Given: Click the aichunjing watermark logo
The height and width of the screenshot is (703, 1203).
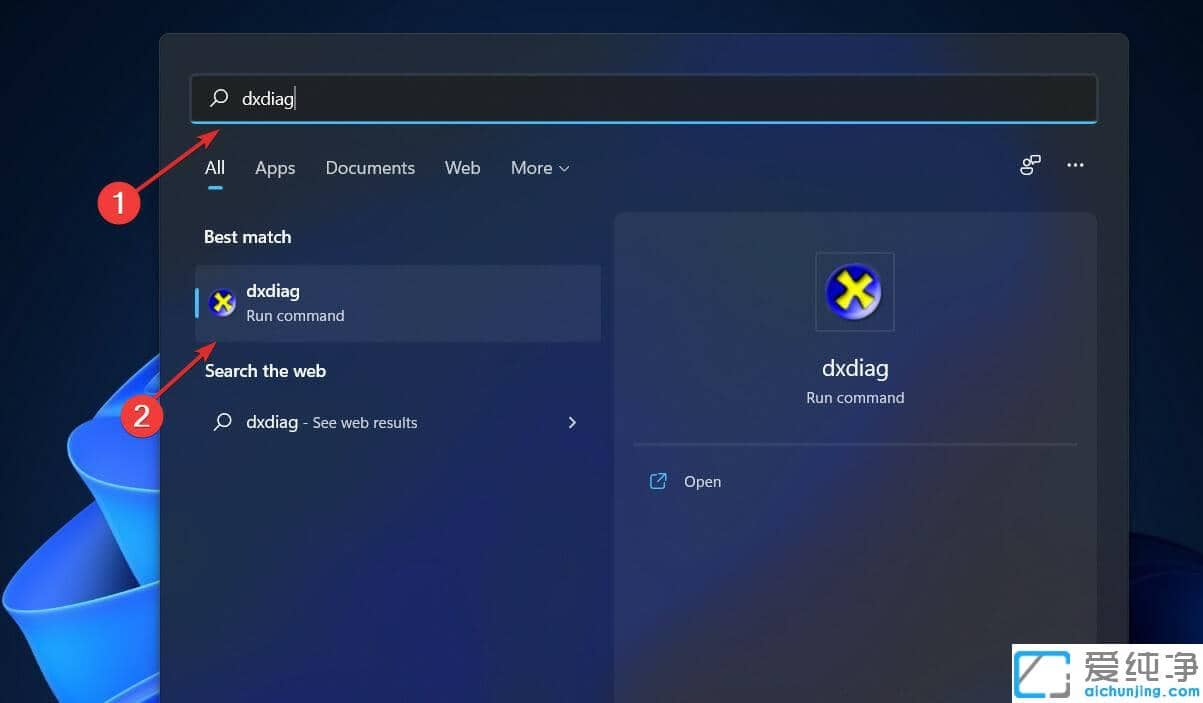Looking at the screenshot, I should [x=1105, y=673].
